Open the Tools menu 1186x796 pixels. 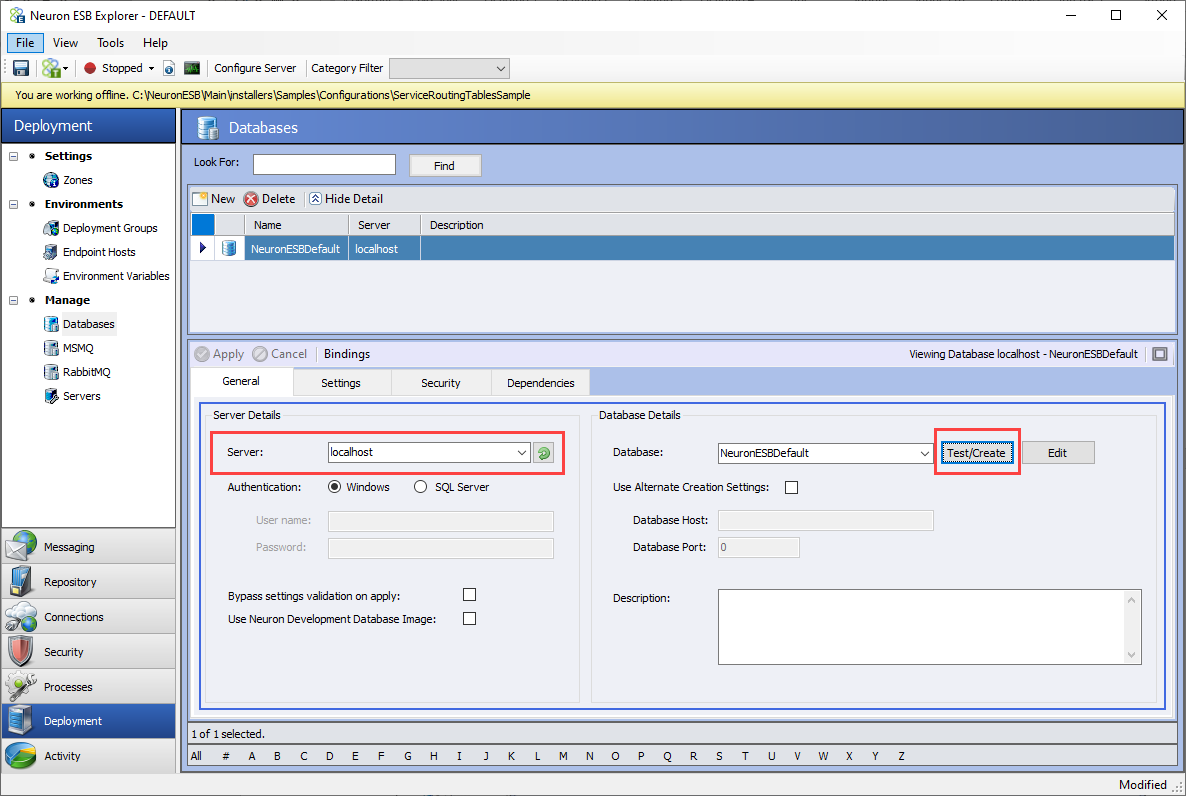coord(110,43)
